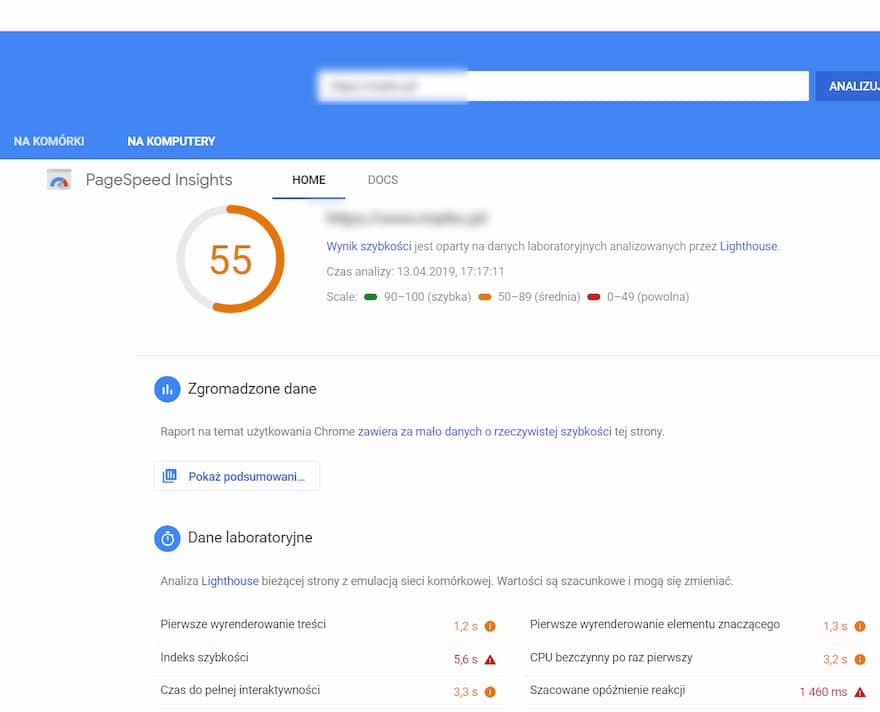Viewport: 880px width, 712px height.
Task: Click the Dane laboratoryjne stopwatch icon
Action: [x=167, y=539]
